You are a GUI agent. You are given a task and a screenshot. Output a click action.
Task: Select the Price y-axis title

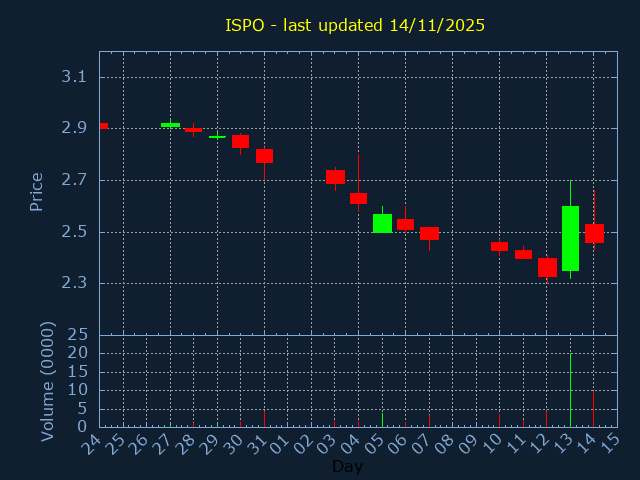(37, 191)
